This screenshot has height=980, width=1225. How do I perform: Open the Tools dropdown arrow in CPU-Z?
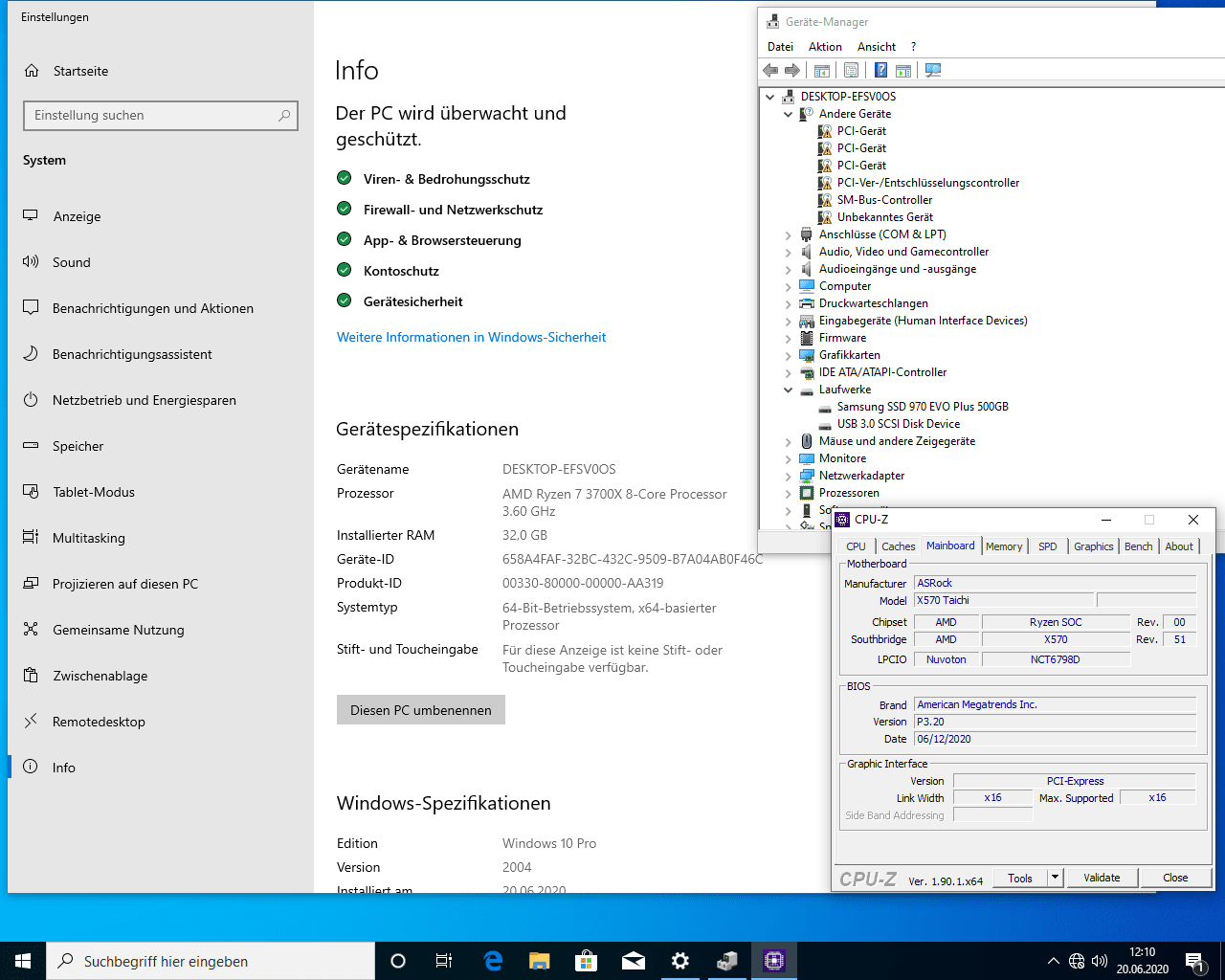[1055, 878]
